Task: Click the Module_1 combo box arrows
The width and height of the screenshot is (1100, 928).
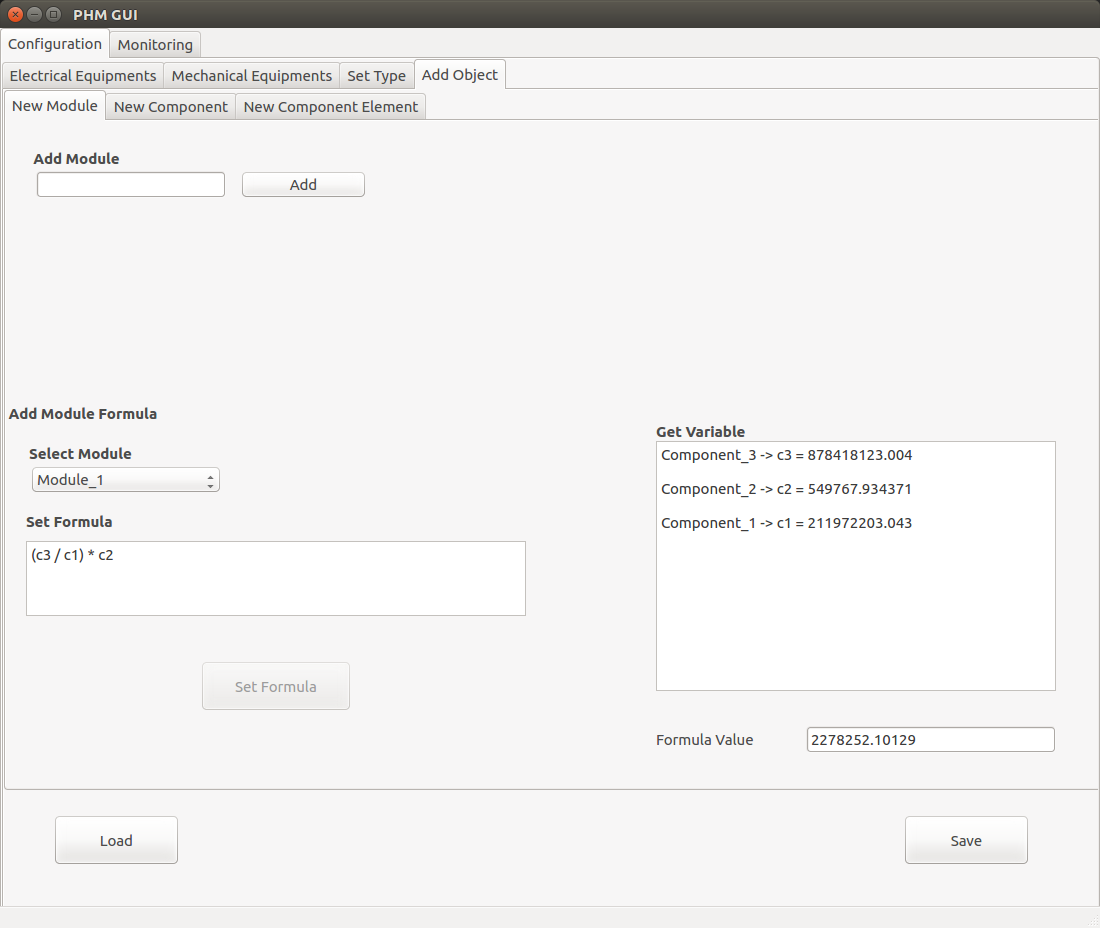Action: click(210, 480)
